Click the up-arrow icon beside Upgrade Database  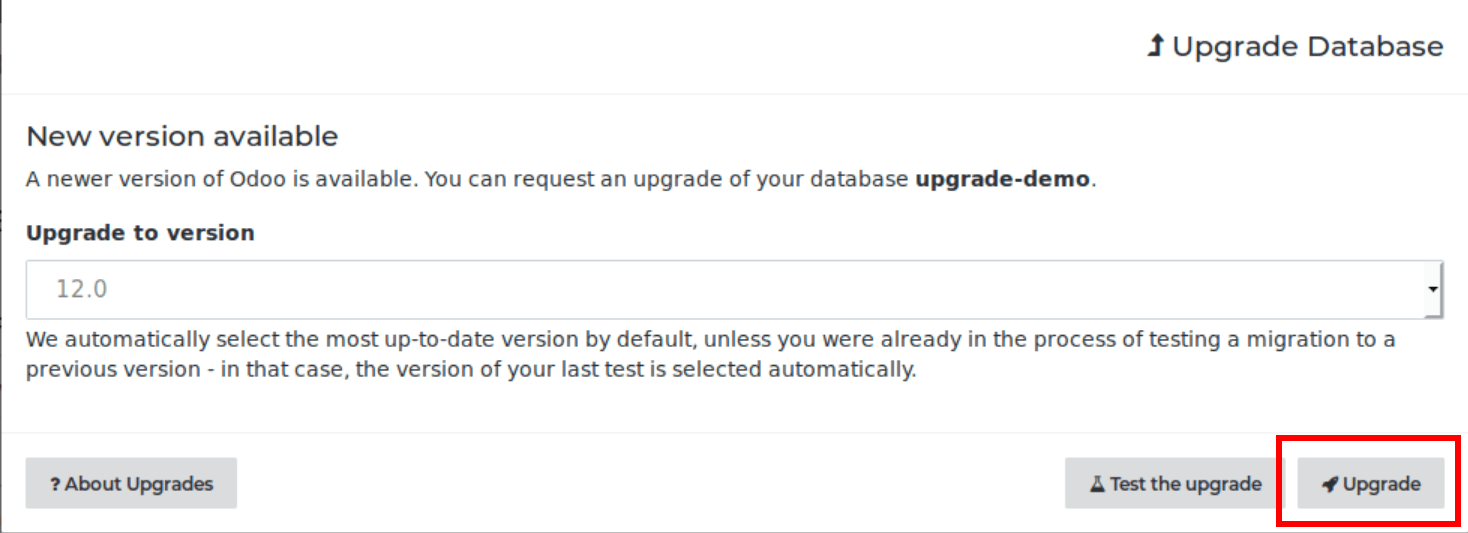pos(1155,46)
